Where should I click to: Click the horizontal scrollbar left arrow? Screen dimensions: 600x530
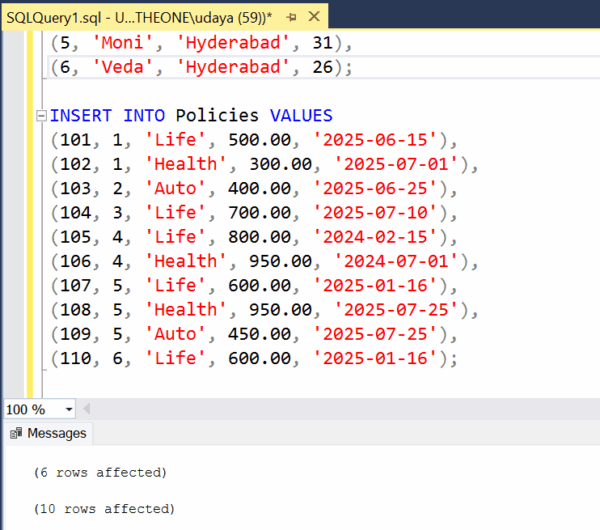point(88,409)
